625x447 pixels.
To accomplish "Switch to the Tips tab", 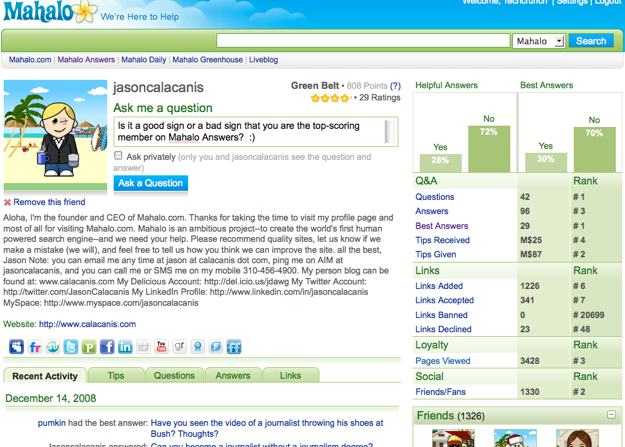I will point(116,375).
